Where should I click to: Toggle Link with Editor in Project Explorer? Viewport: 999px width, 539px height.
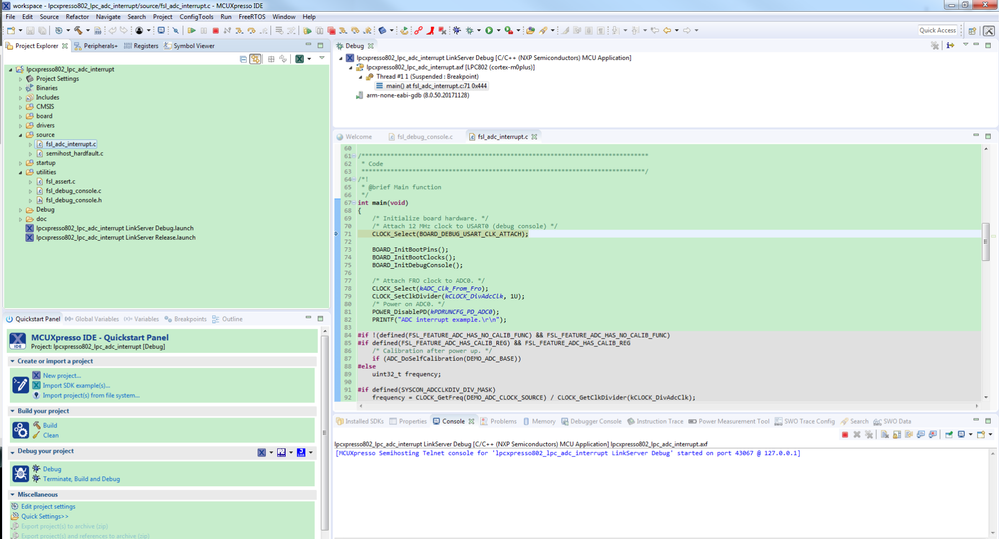255,59
